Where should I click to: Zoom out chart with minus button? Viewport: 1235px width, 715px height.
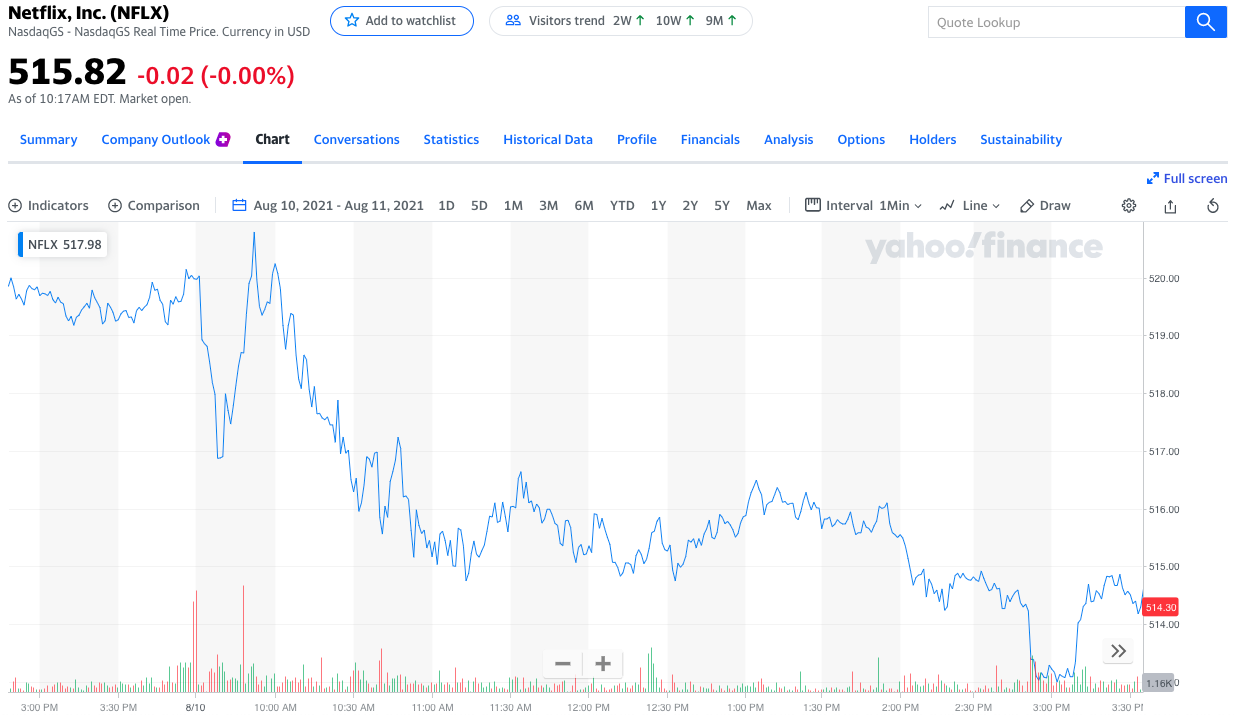pyautogui.click(x=563, y=664)
